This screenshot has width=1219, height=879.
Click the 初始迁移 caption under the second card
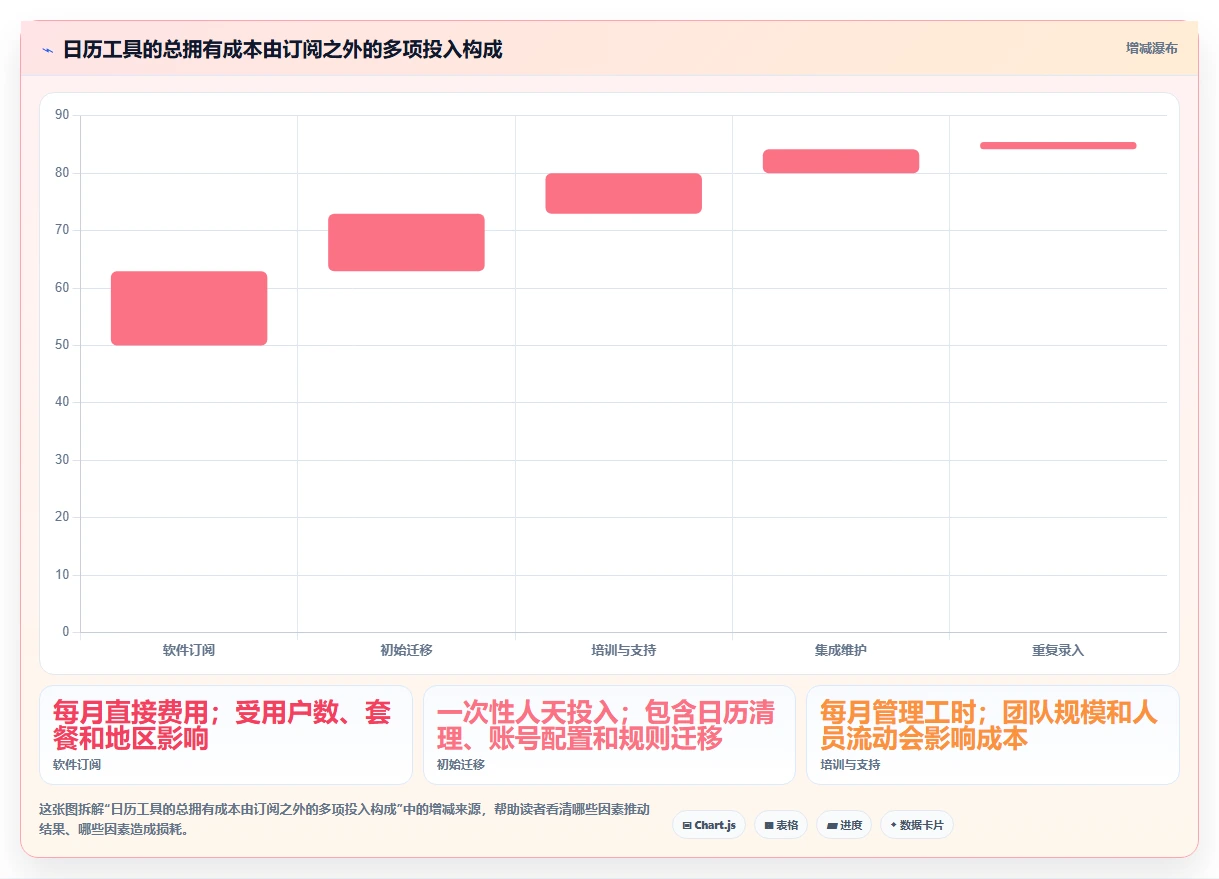click(461, 765)
